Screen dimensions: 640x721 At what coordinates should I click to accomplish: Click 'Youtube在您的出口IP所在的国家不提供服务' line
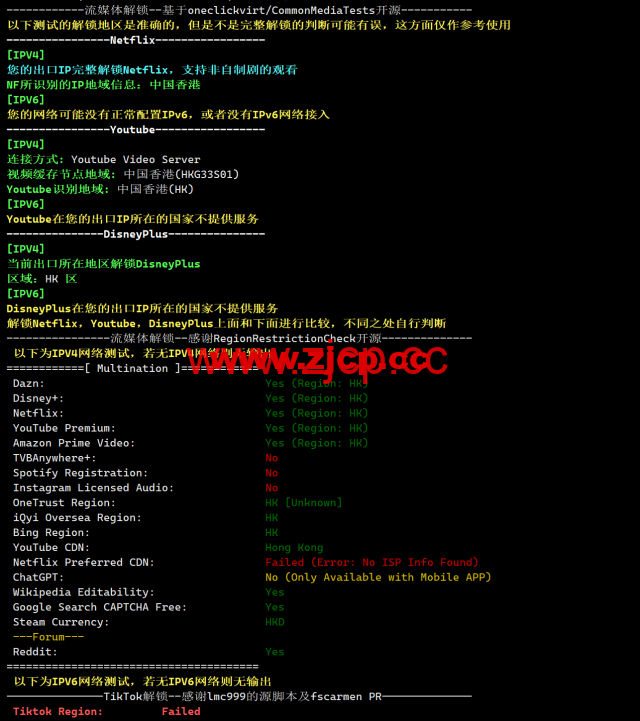132,219
